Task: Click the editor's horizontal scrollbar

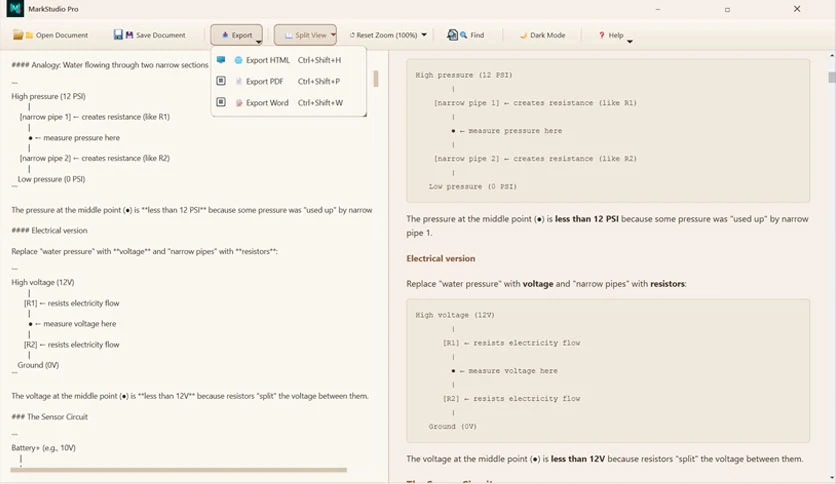Action: pos(179,470)
